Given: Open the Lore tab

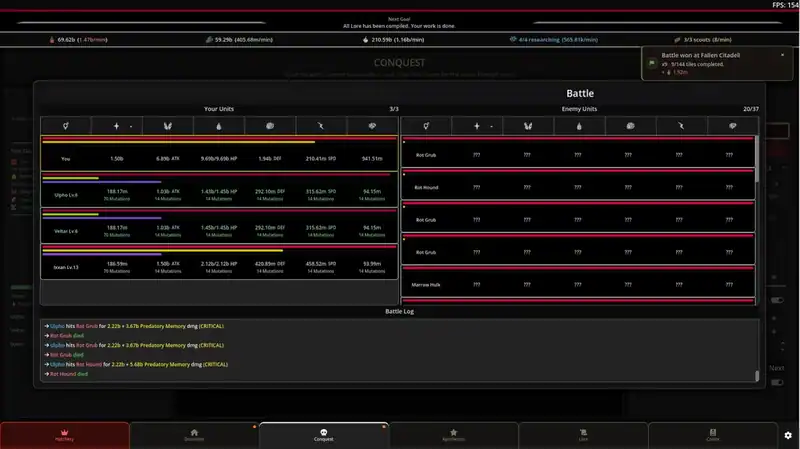Looking at the screenshot, I should 583,435.
